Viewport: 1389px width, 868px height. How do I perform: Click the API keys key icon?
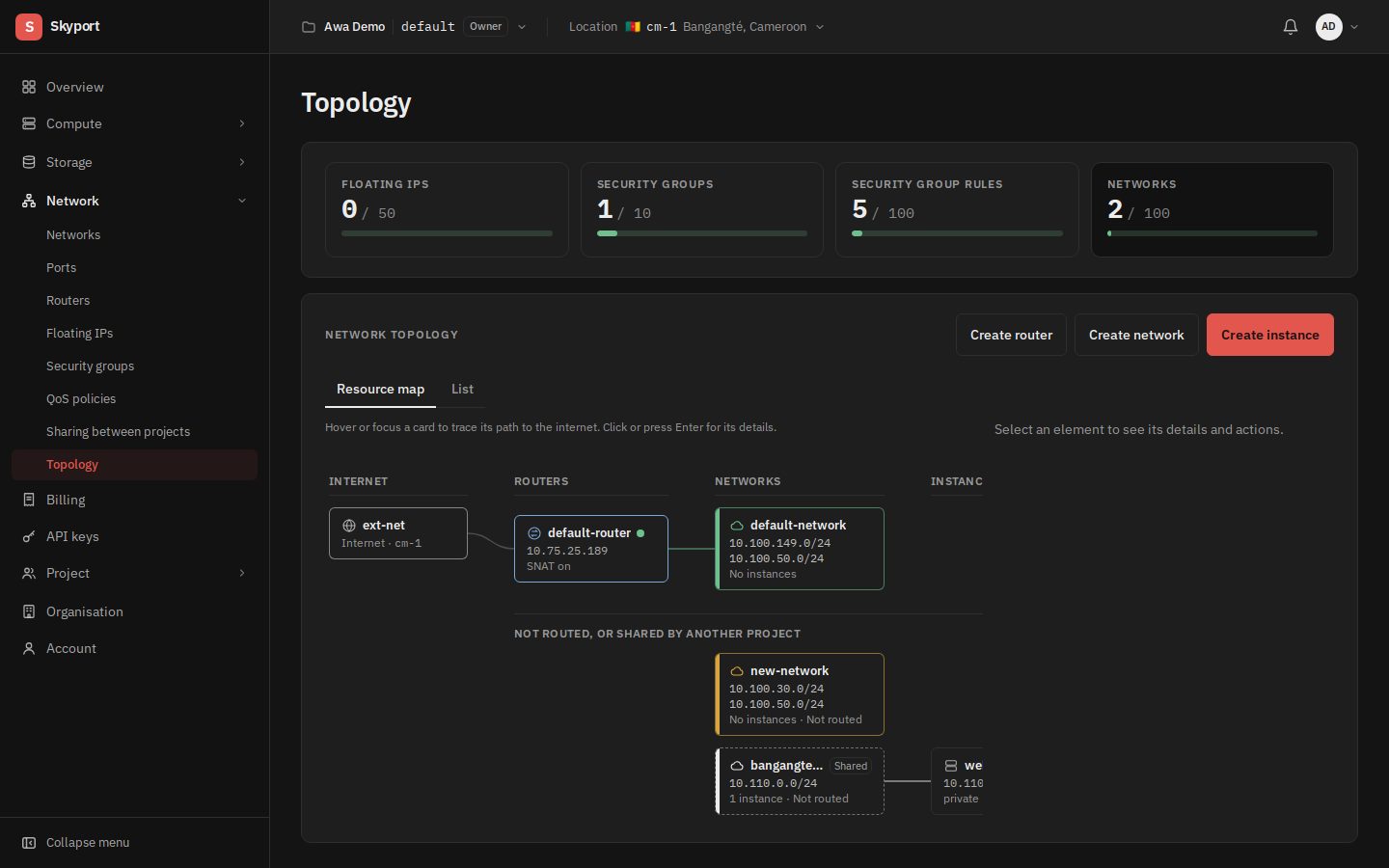[x=29, y=536]
